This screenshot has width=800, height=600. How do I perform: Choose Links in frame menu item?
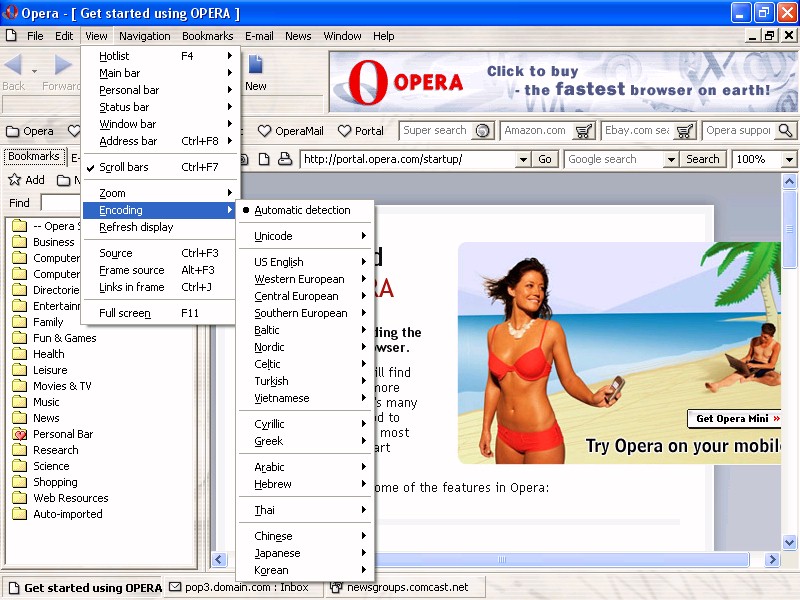click(x=159, y=287)
